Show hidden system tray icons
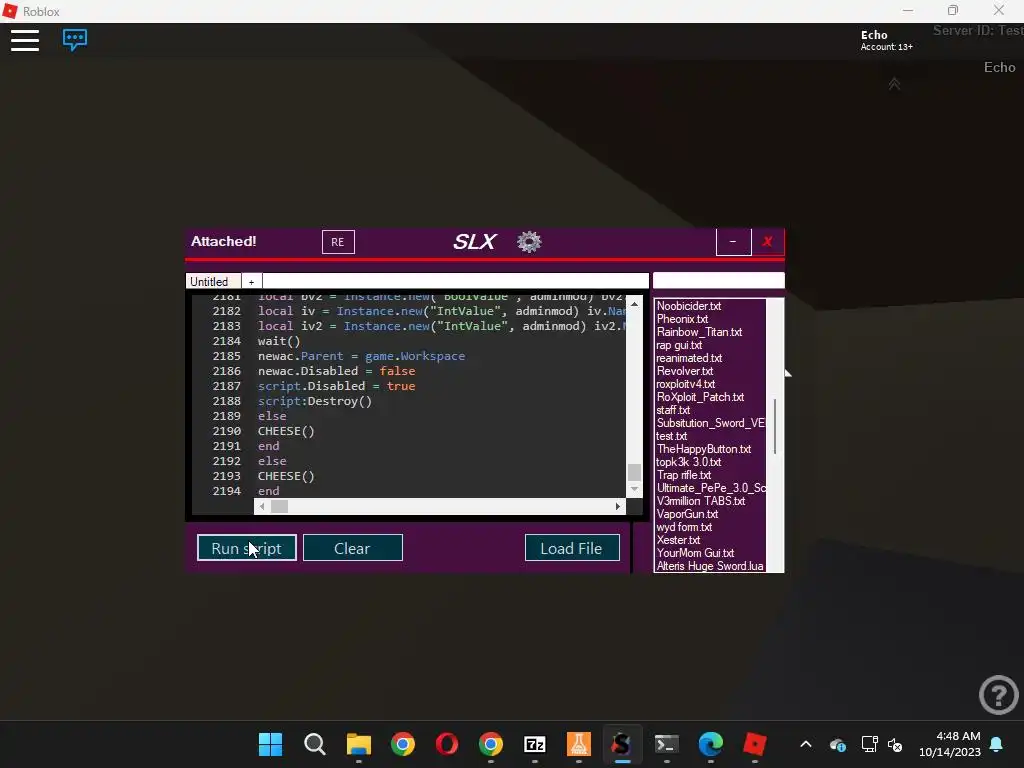This screenshot has width=1024, height=768. 806,744
